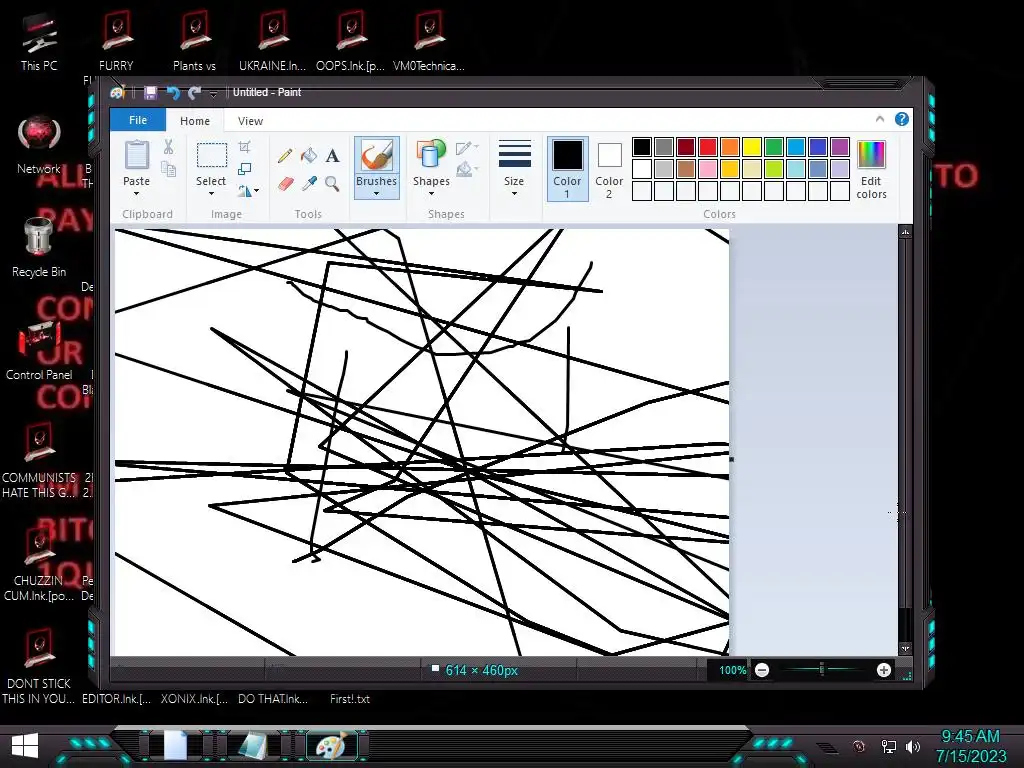
Task: Expand the Shapes dropdown arrow
Action: click(431, 194)
